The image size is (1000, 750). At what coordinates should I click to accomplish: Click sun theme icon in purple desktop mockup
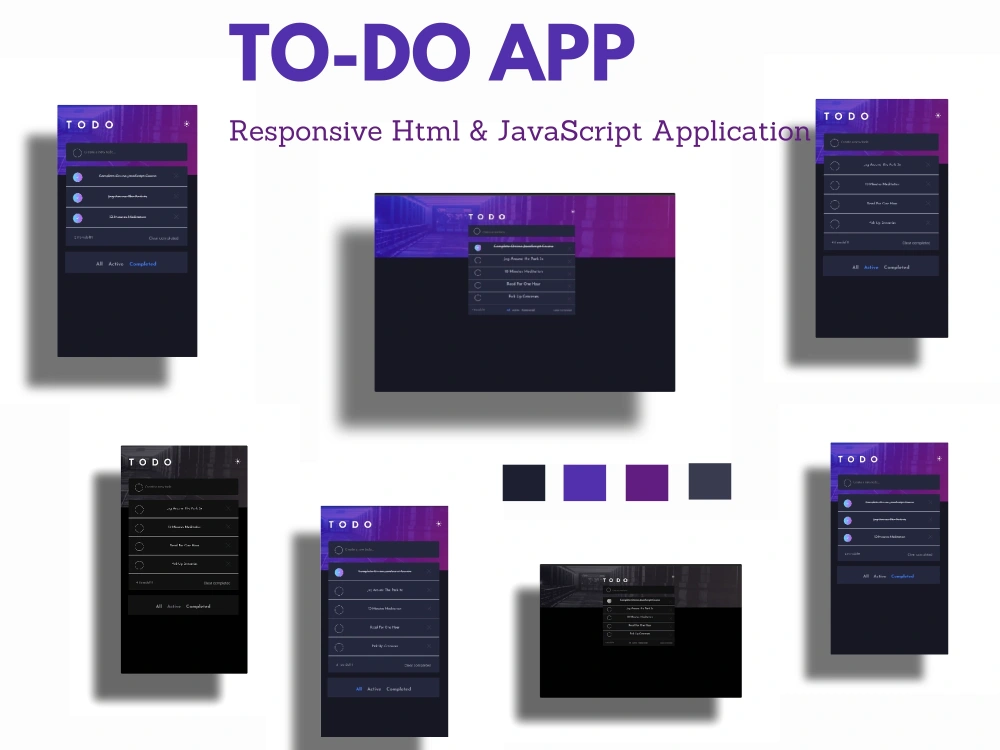click(x=573, y=211)
